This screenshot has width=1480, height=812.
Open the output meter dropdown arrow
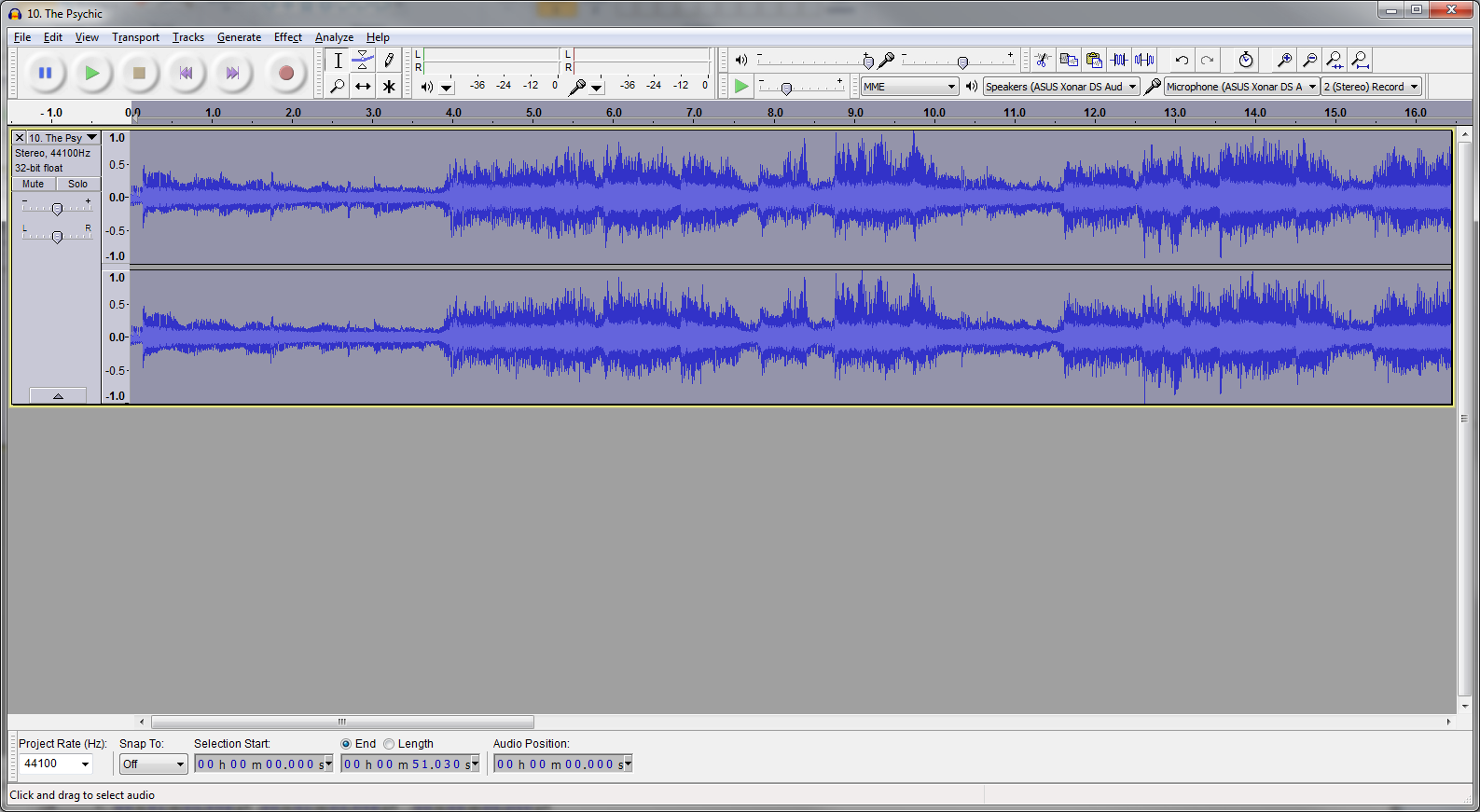(x=447, y=89)
